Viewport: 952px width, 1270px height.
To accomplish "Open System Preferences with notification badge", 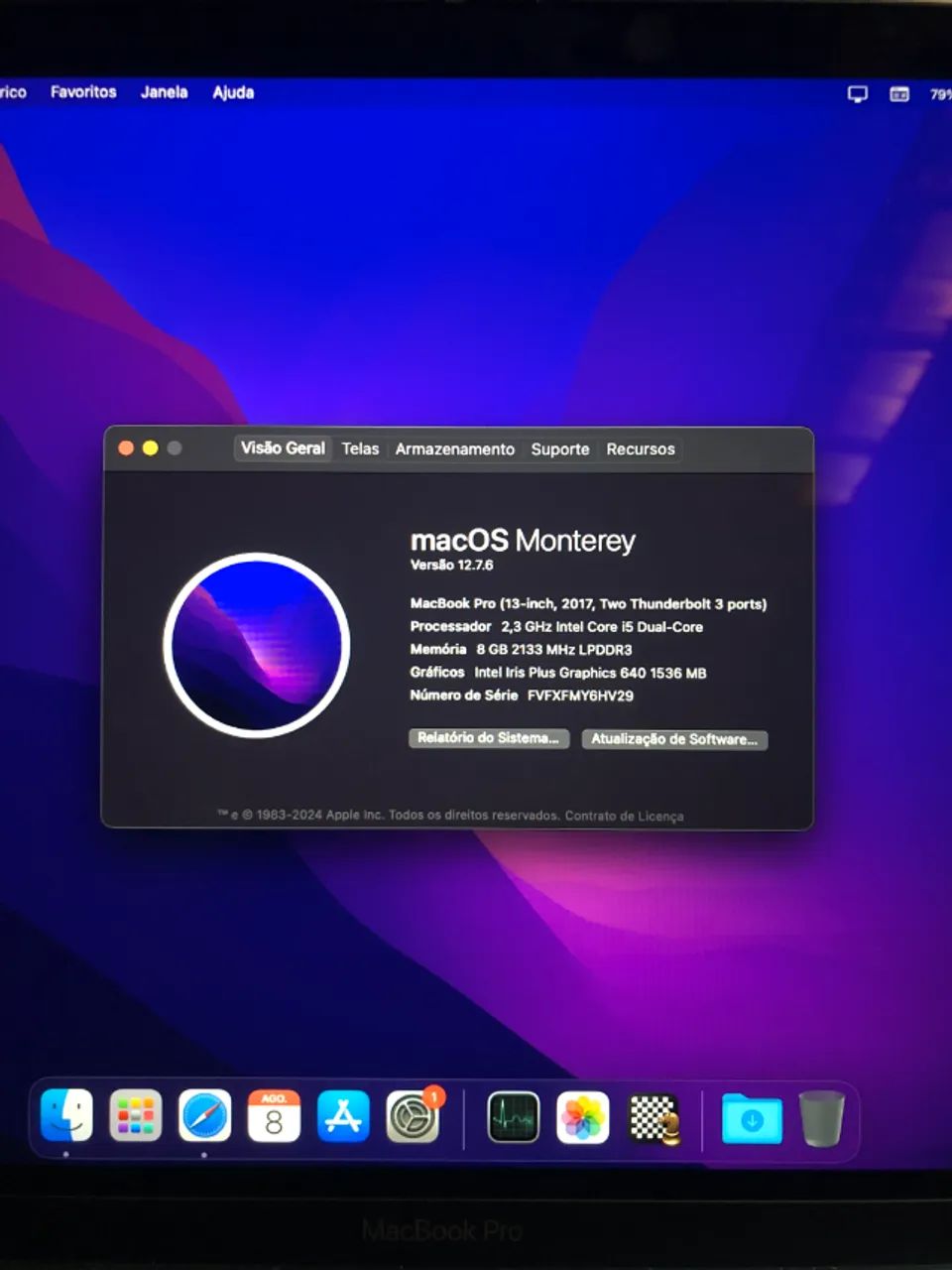I will point(413,1117).
